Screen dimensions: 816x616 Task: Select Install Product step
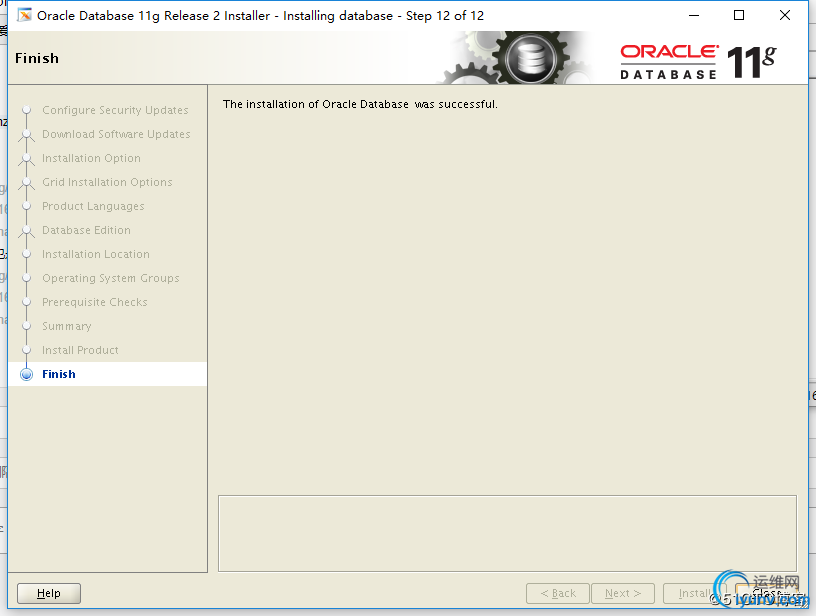click(x=80, y=350)
